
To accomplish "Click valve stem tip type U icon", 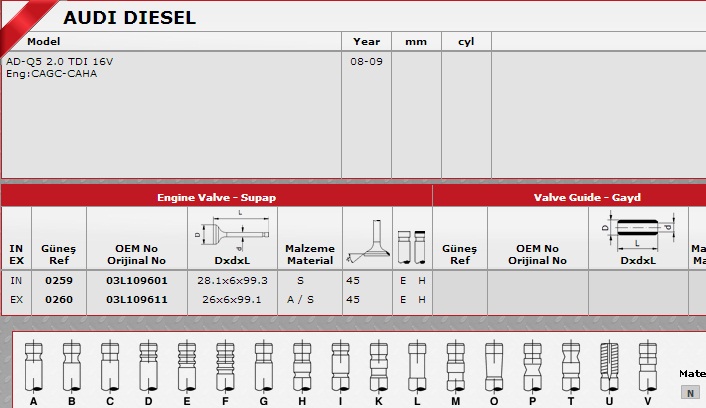I will pos(609,367).
